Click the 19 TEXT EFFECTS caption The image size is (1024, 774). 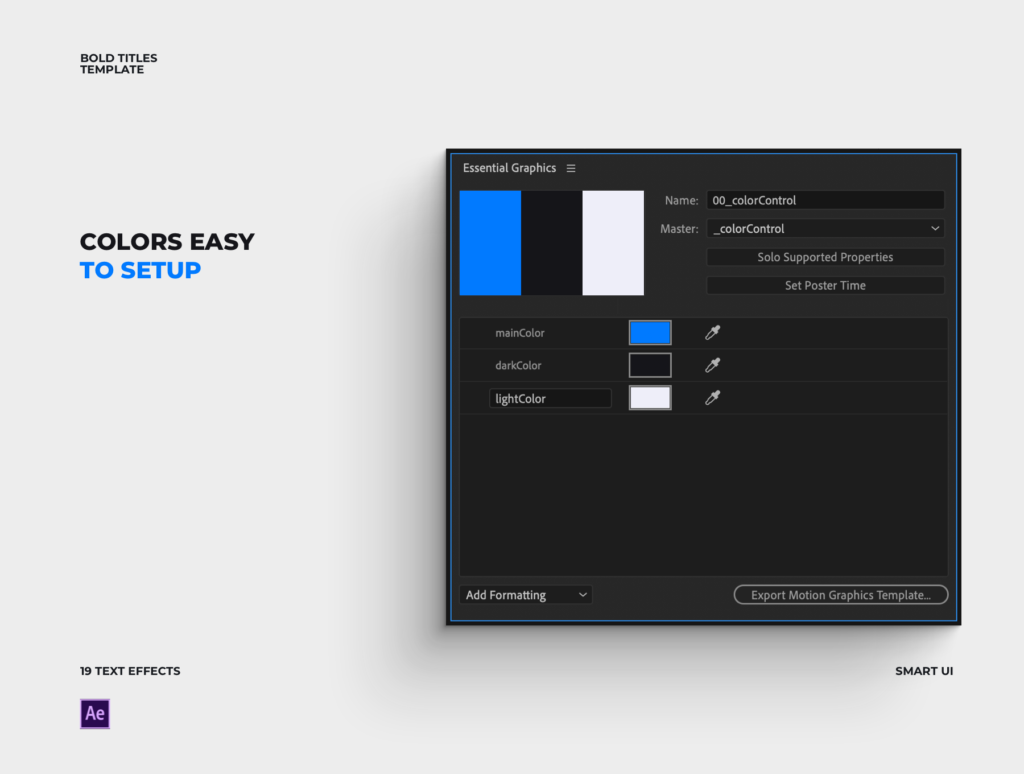130,671
